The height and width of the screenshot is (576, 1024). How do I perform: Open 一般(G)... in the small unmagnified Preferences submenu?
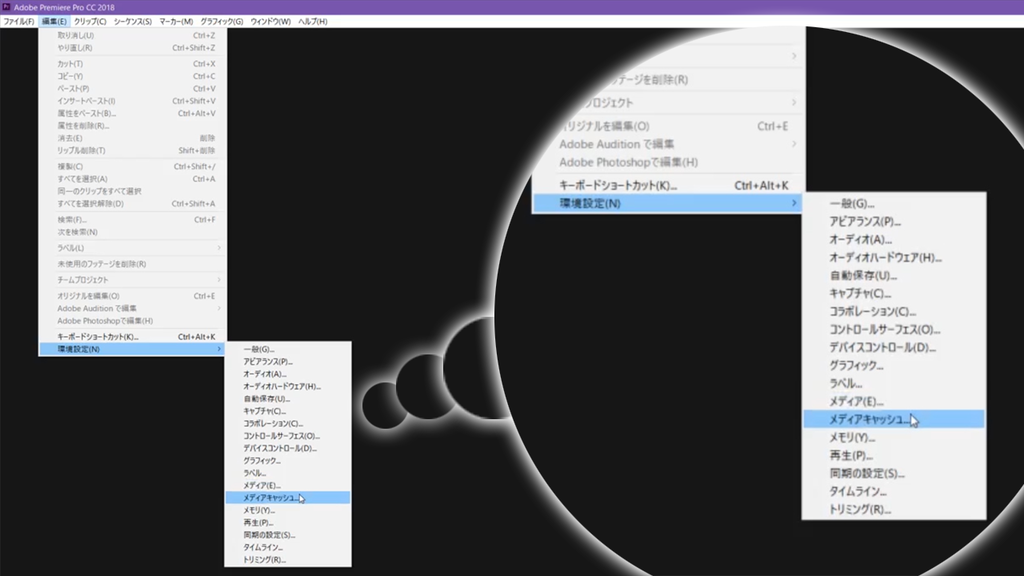(287, 349)
